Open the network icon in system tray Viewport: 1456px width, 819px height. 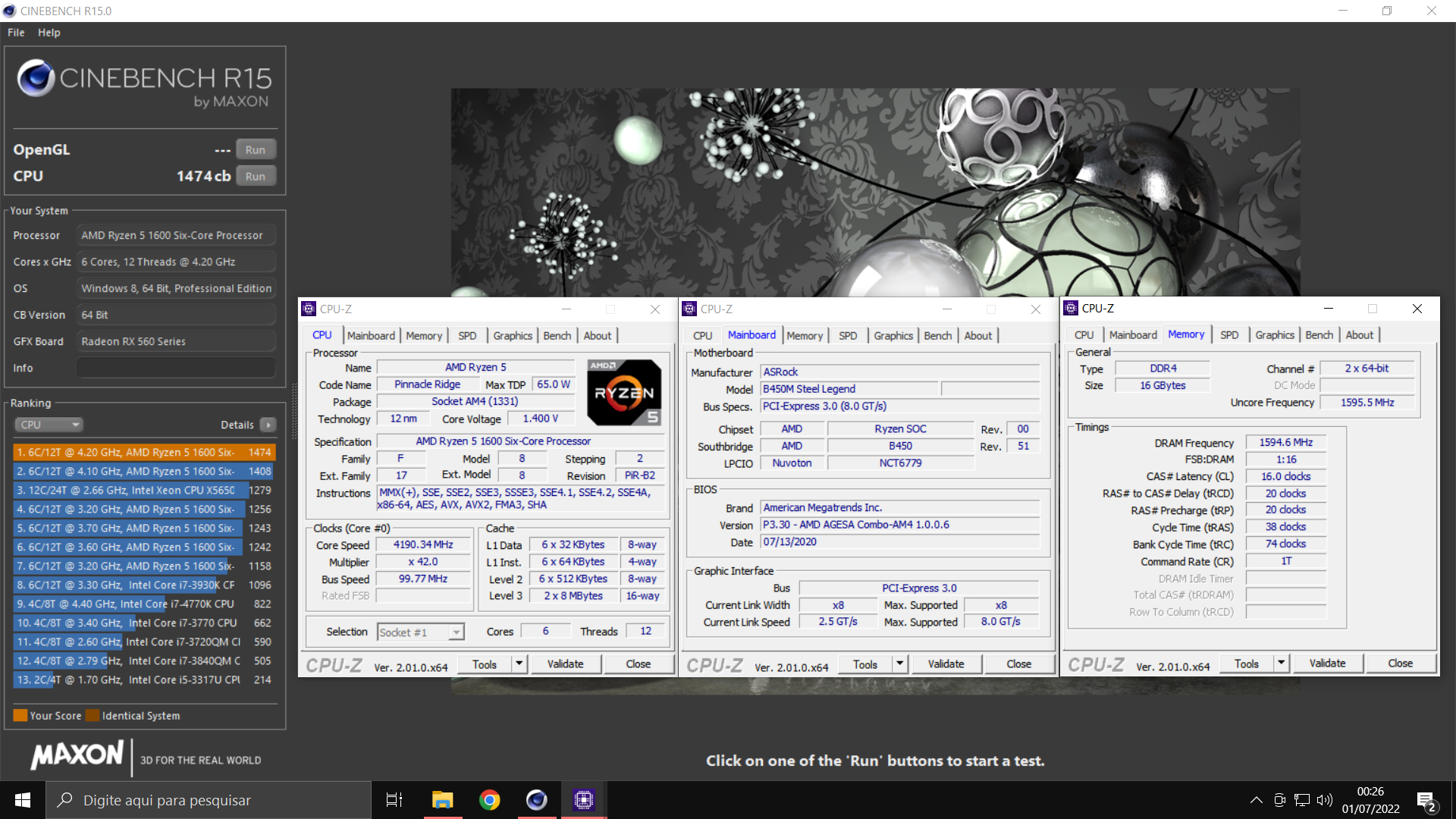(x=1302, y=800)
